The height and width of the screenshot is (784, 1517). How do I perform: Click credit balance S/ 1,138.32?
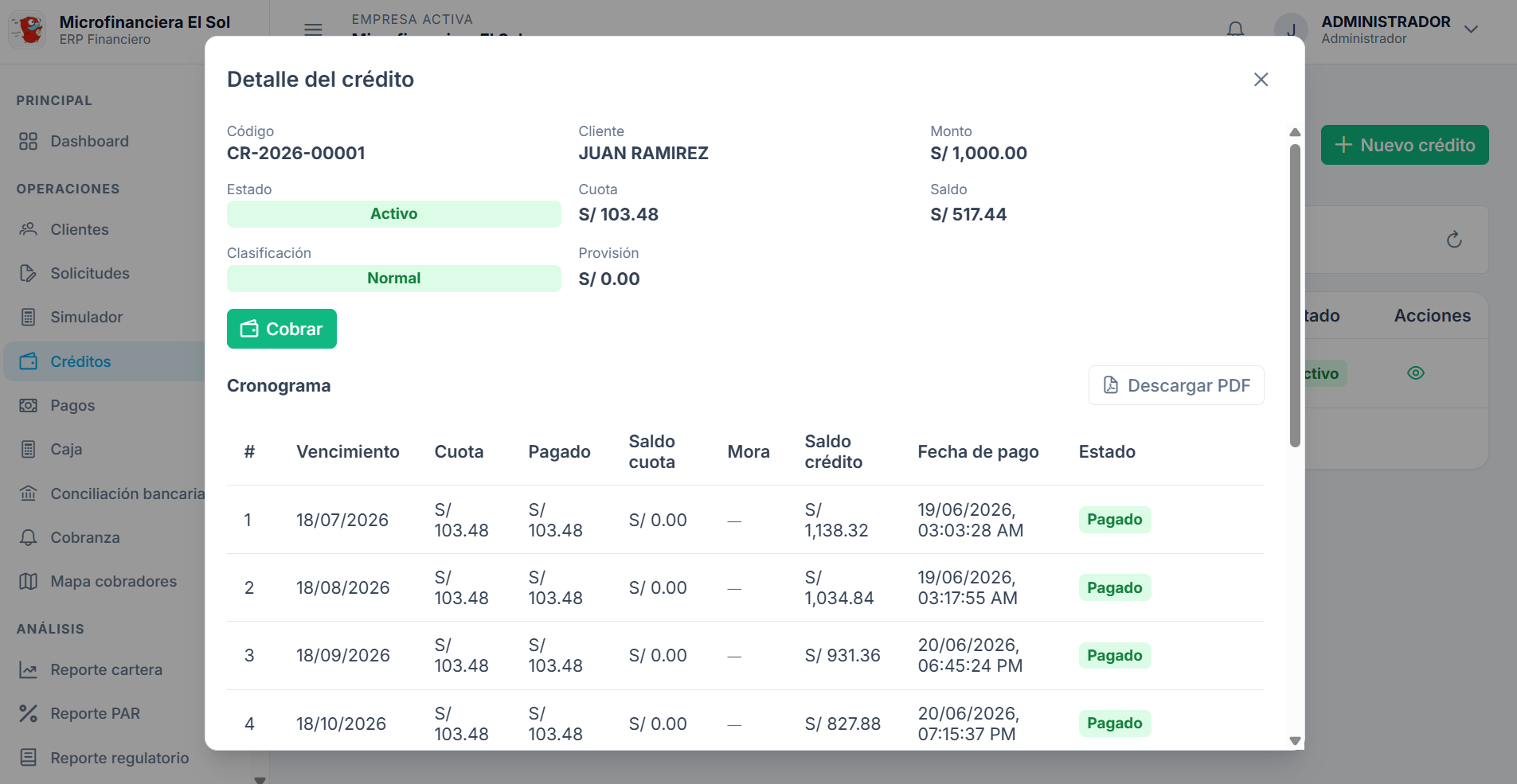(836, 520)
